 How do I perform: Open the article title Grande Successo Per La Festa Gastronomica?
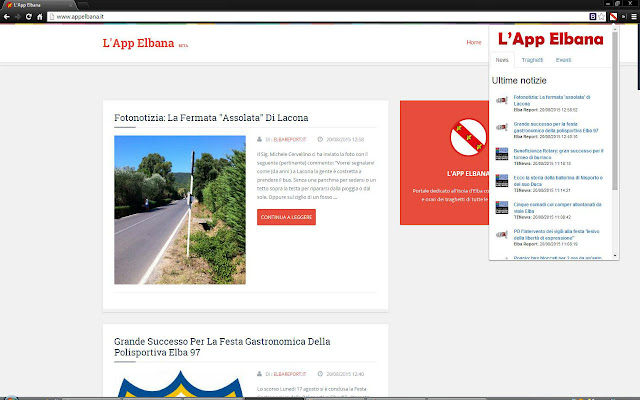click(222, 347)
